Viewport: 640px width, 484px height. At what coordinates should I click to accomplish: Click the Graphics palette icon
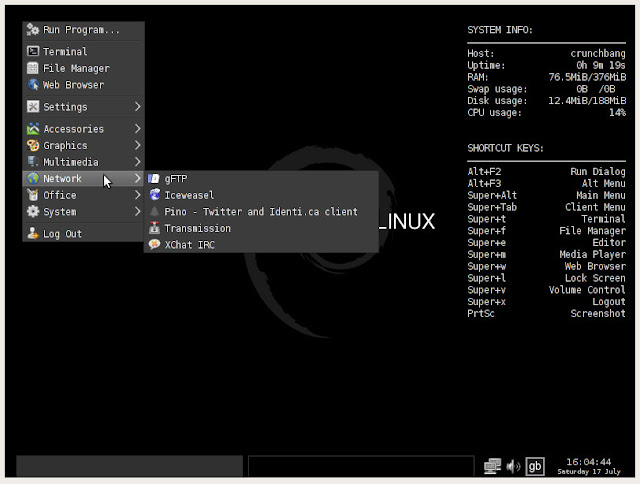[33, 145]
